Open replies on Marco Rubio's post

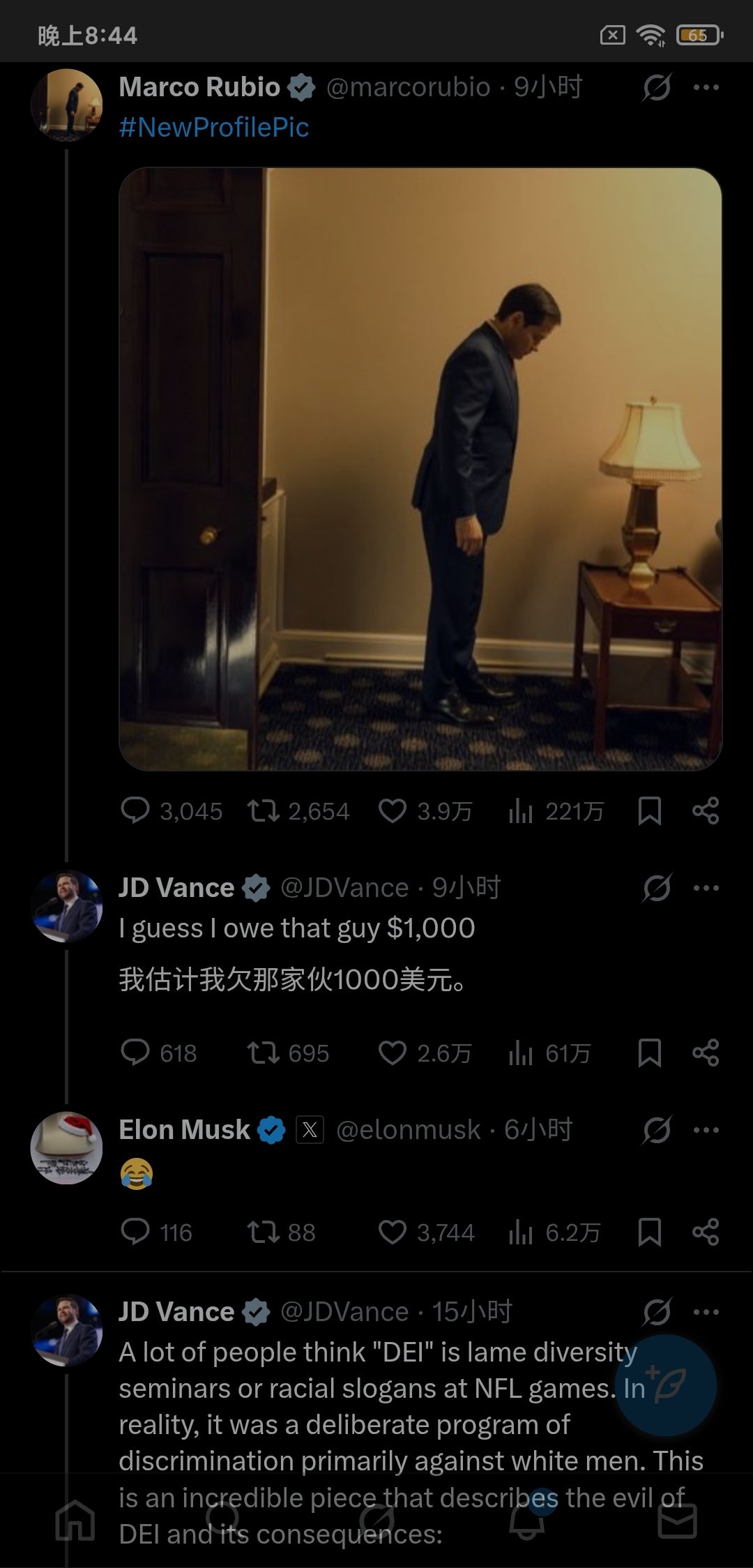tap(135, 811)
